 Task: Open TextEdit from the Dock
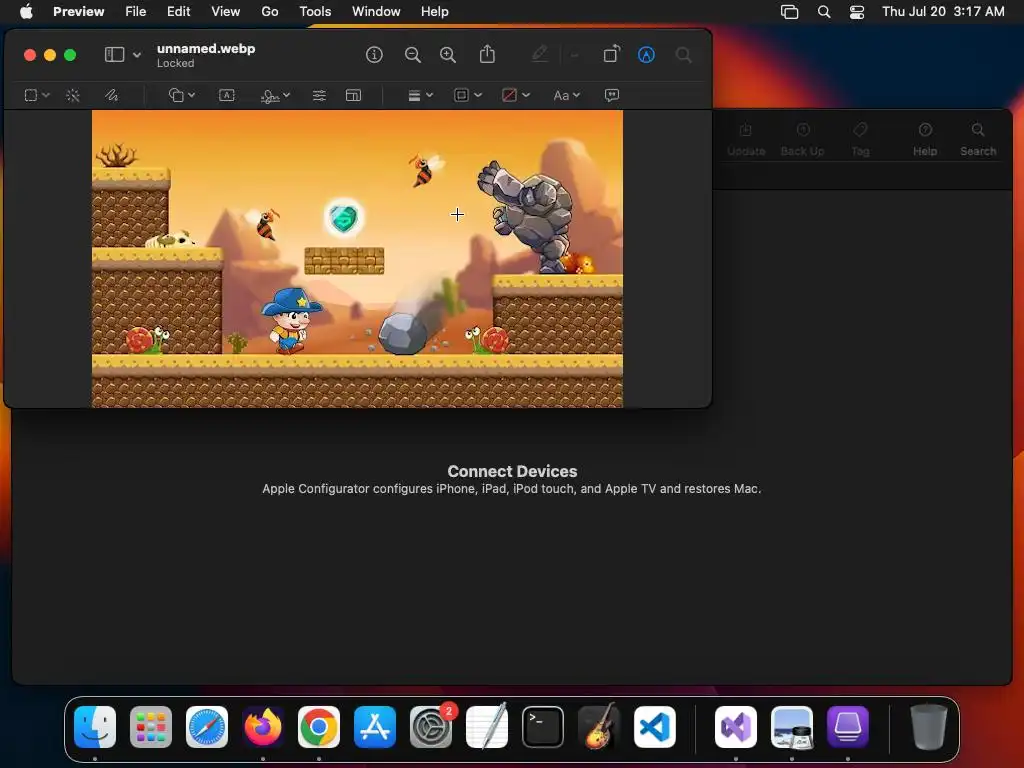pos(487,727)
